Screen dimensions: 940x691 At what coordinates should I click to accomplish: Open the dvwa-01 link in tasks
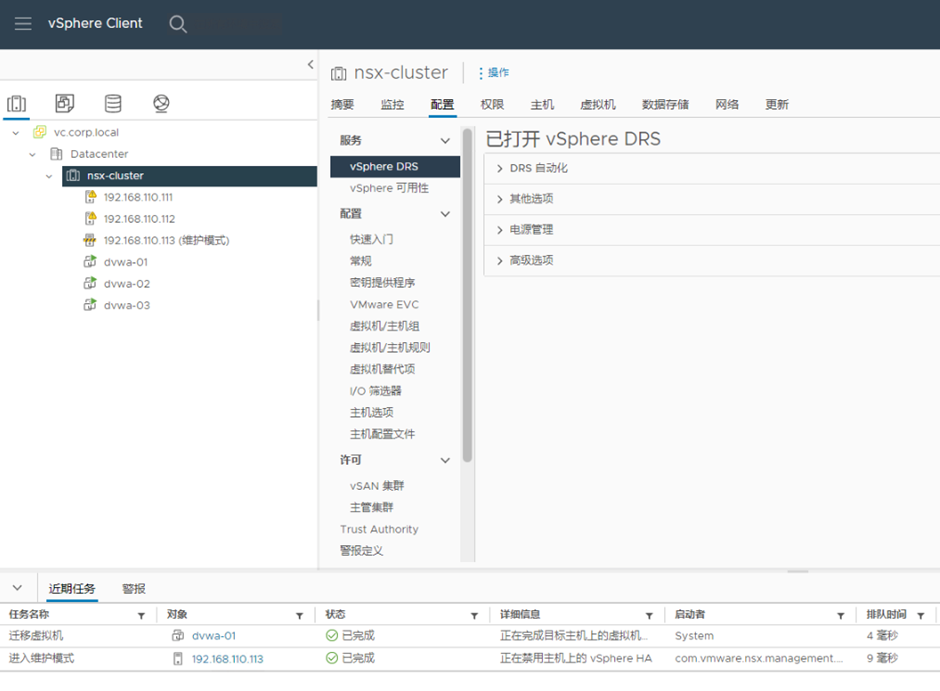214,636
